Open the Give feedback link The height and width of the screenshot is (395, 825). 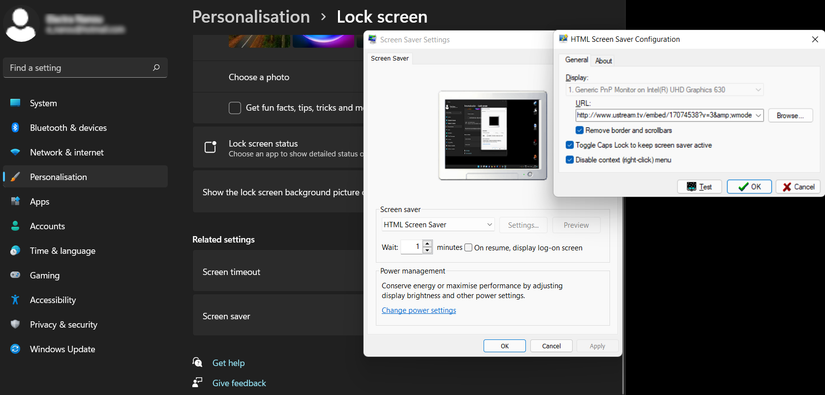(x=239, y=383)
